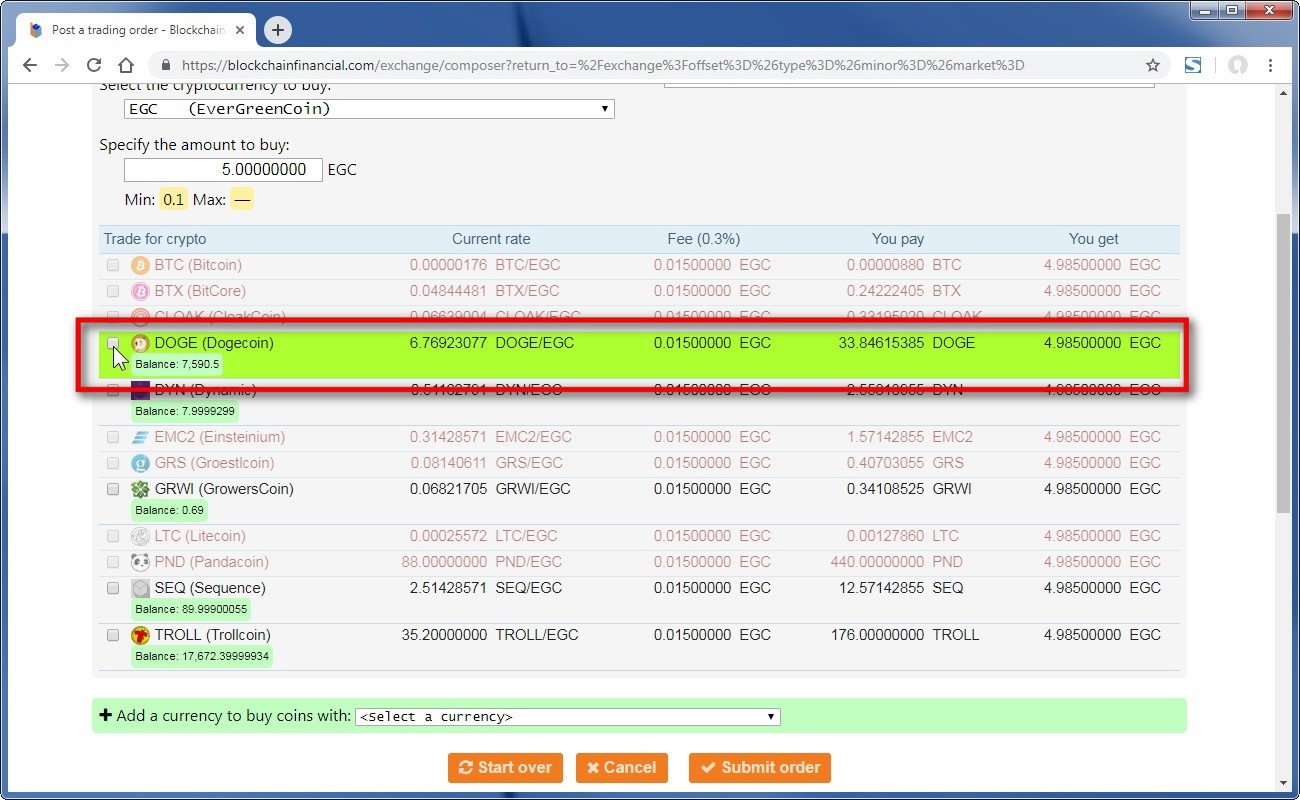Click the GrowersCoin green icon
The height and width of the screenshot is (800, 1300).
(x=140, y=489)
